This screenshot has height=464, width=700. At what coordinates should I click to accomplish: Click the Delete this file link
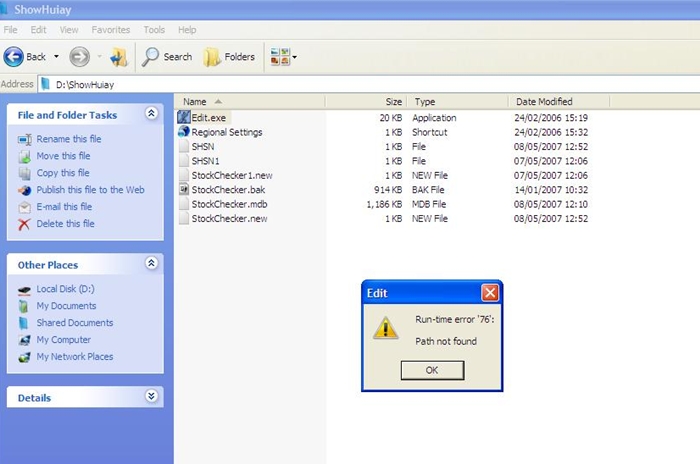tap(66, 224)
